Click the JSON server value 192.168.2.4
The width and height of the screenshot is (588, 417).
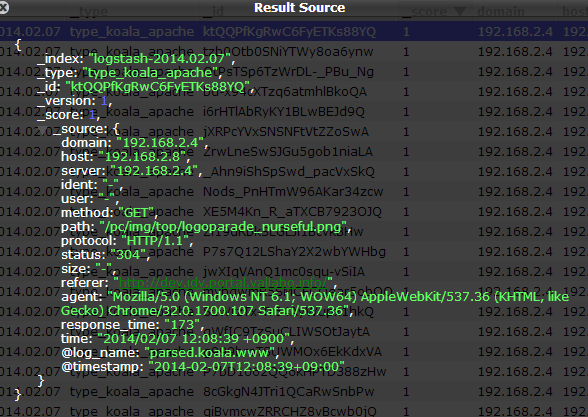click(x=154, y=171)
